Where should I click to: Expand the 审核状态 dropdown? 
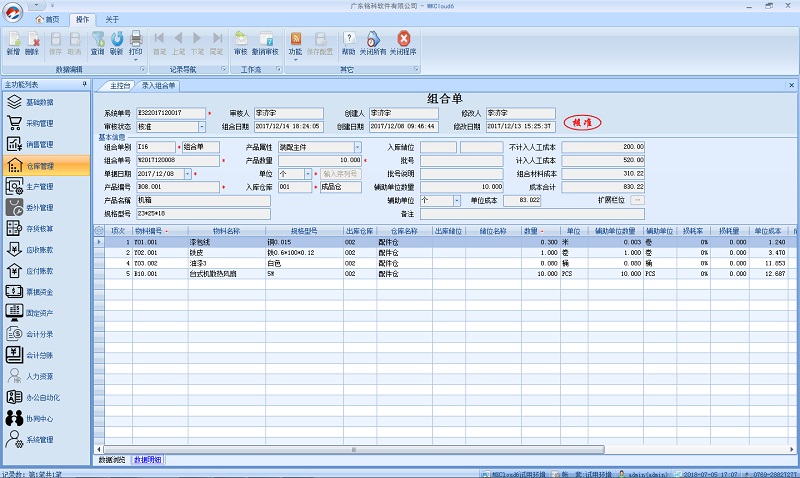click(x=202, y=126)
